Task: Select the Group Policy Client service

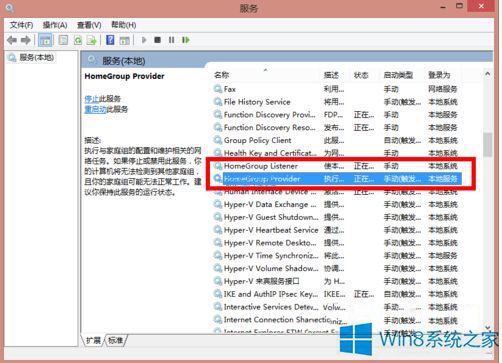Action: [x=337, y=140]
